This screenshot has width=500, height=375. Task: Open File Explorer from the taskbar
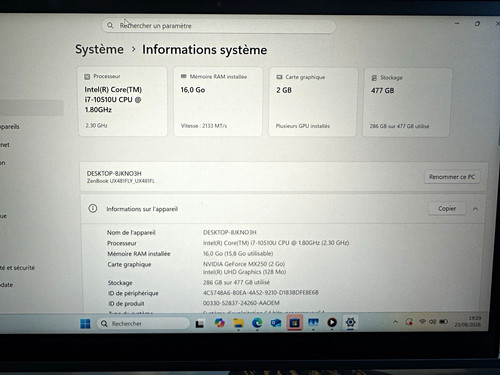pos(238,323)
